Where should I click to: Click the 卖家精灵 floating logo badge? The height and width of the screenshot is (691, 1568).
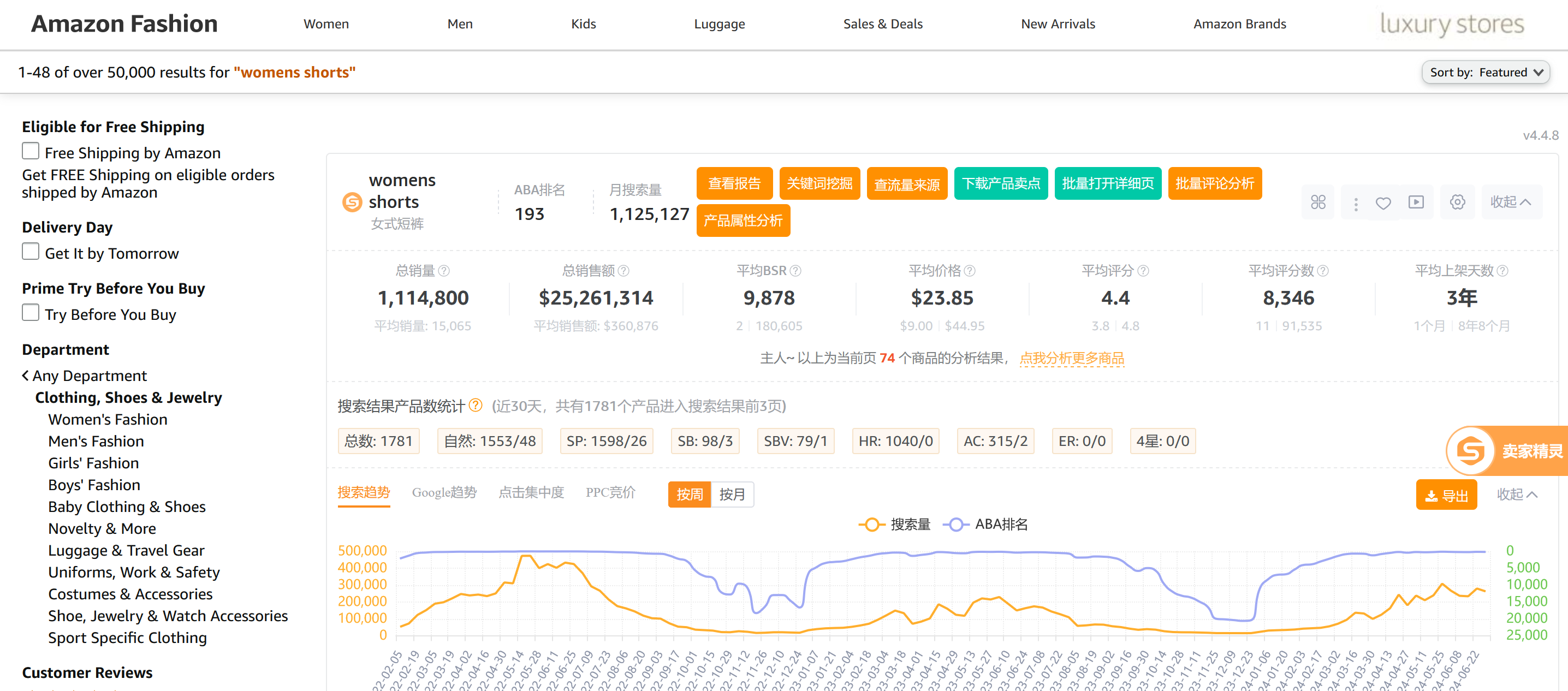point(1470,451)
